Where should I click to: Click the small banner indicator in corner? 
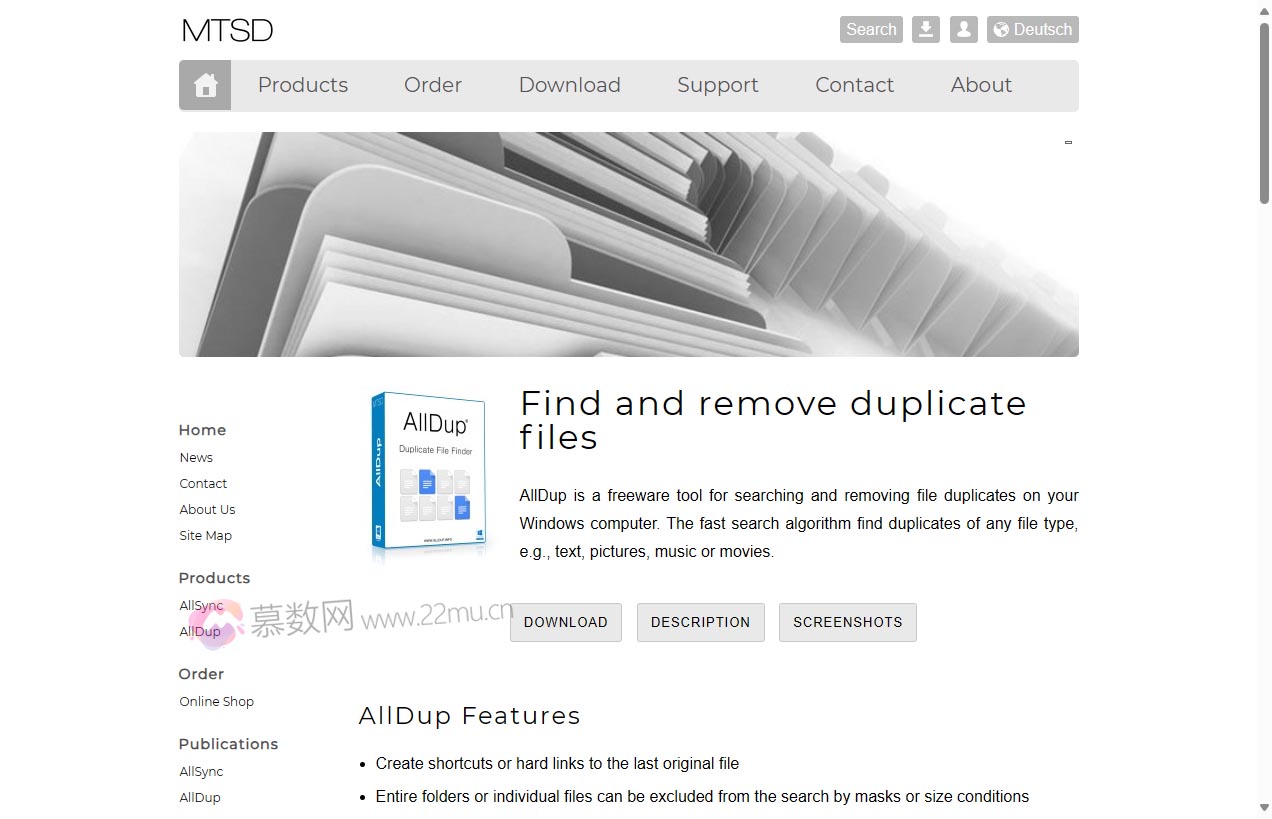1068,142
